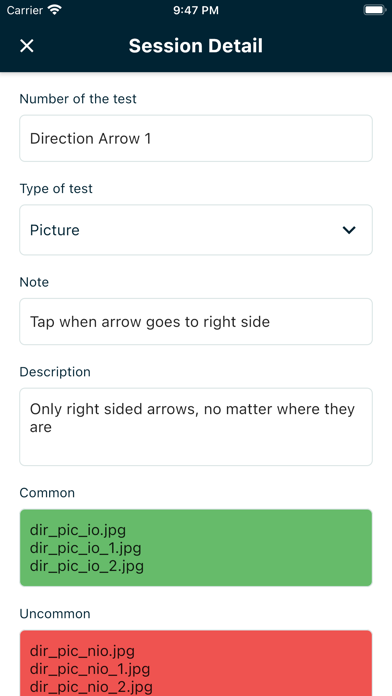
Task: Tap the clock in the status bar
Action: click(x=196, y=10)
